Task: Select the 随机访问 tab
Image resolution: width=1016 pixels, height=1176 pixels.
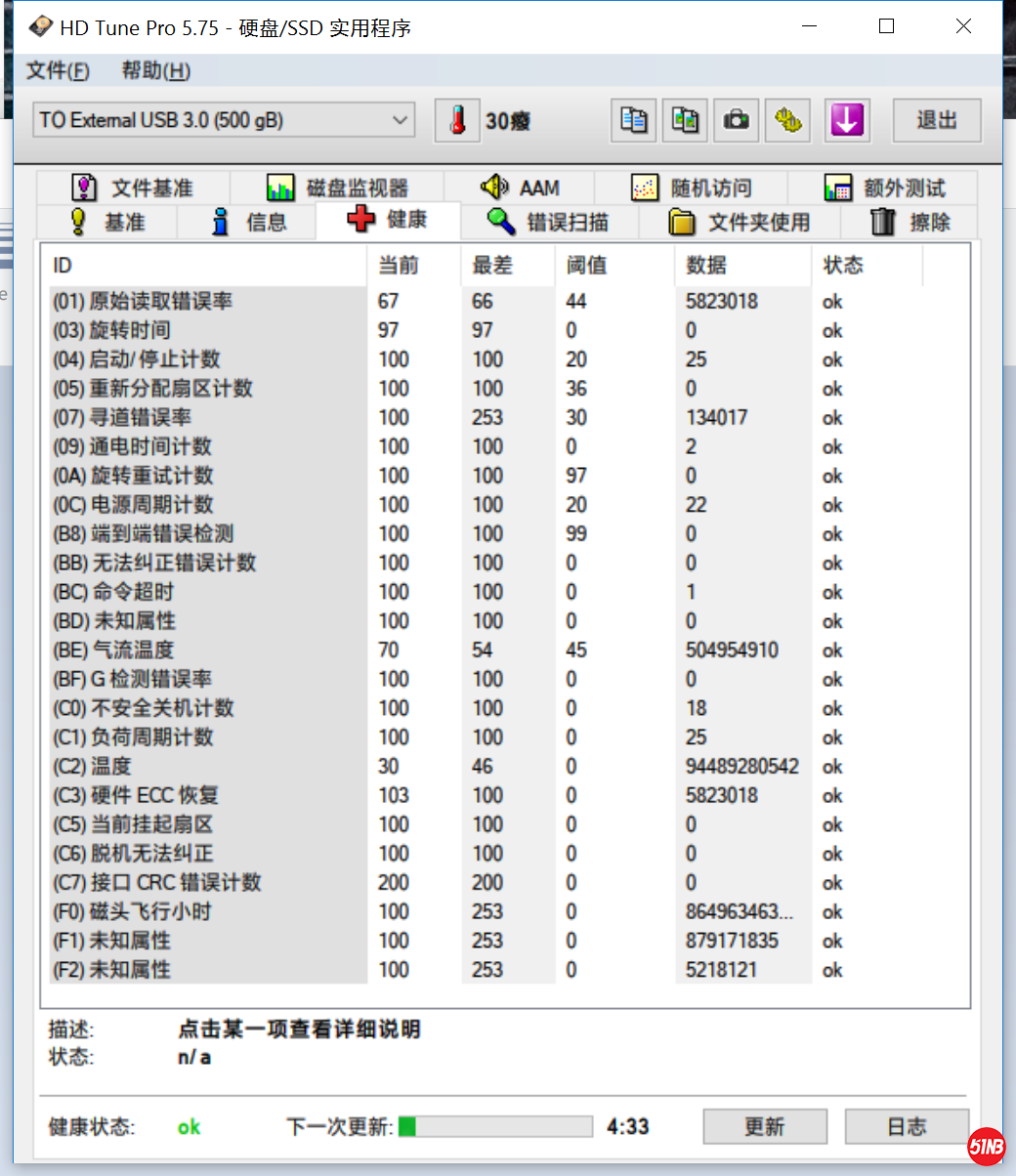Action: coord(692,188)
